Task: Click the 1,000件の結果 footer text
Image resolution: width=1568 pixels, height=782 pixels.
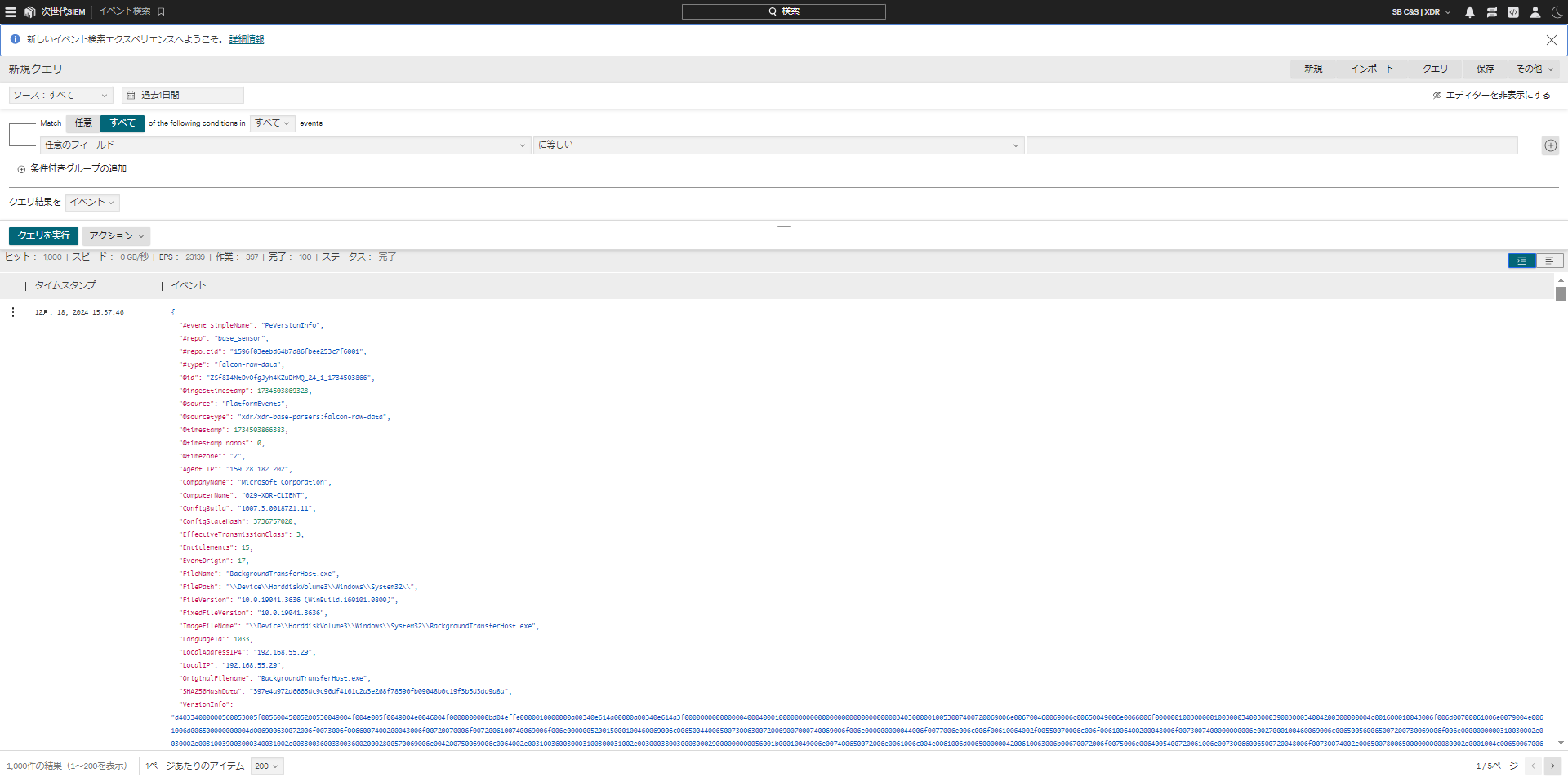Action: click(x=67, y=766)
